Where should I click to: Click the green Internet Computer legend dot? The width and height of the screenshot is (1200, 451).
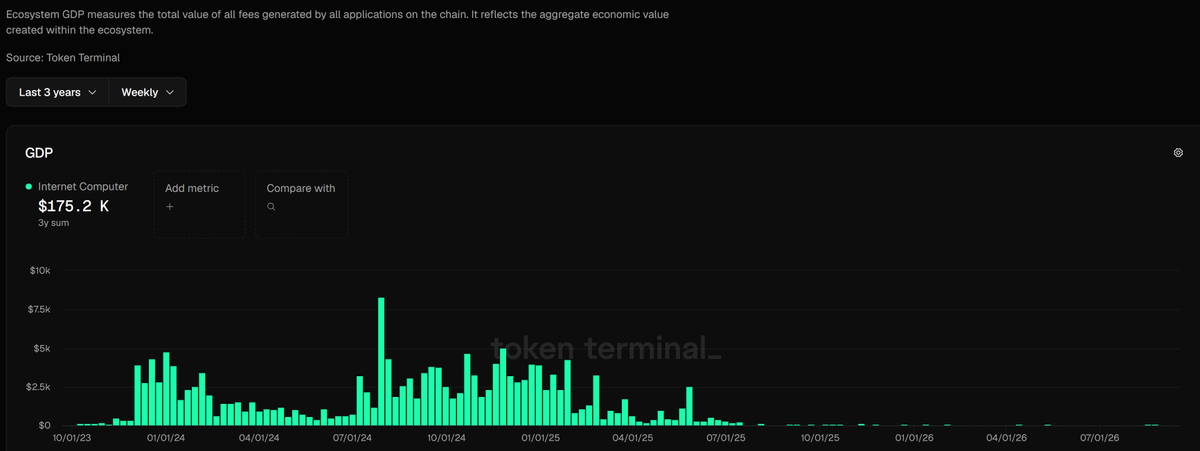click(29, 187)
